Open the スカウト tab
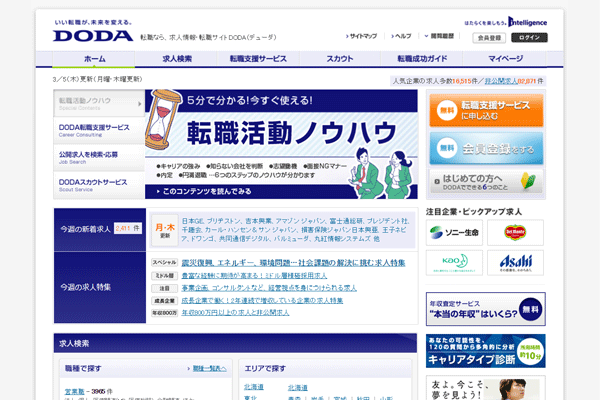The image size is (600, 400). coord(340,59)
